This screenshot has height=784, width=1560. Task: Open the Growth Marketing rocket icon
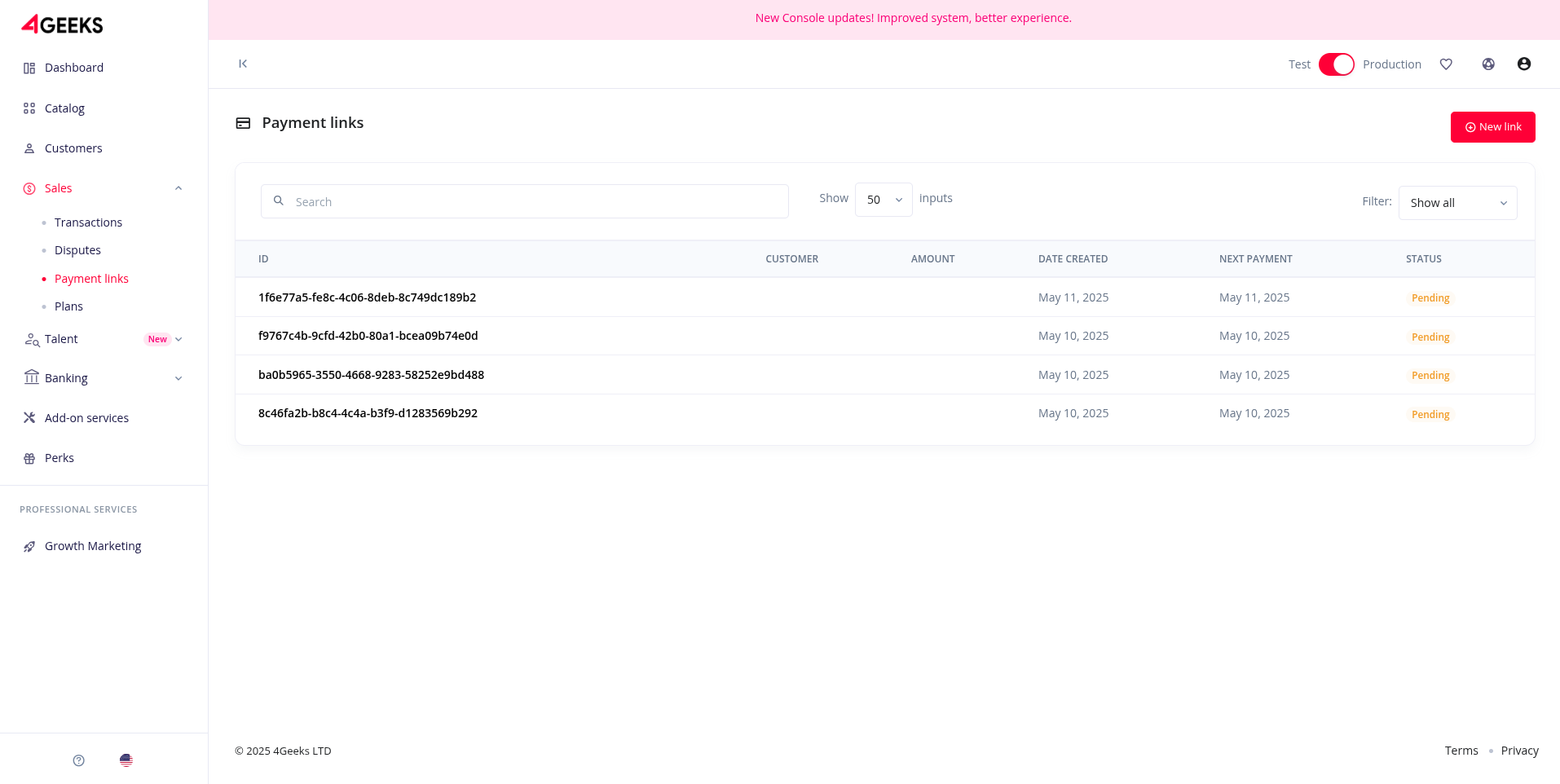(30, 545)
